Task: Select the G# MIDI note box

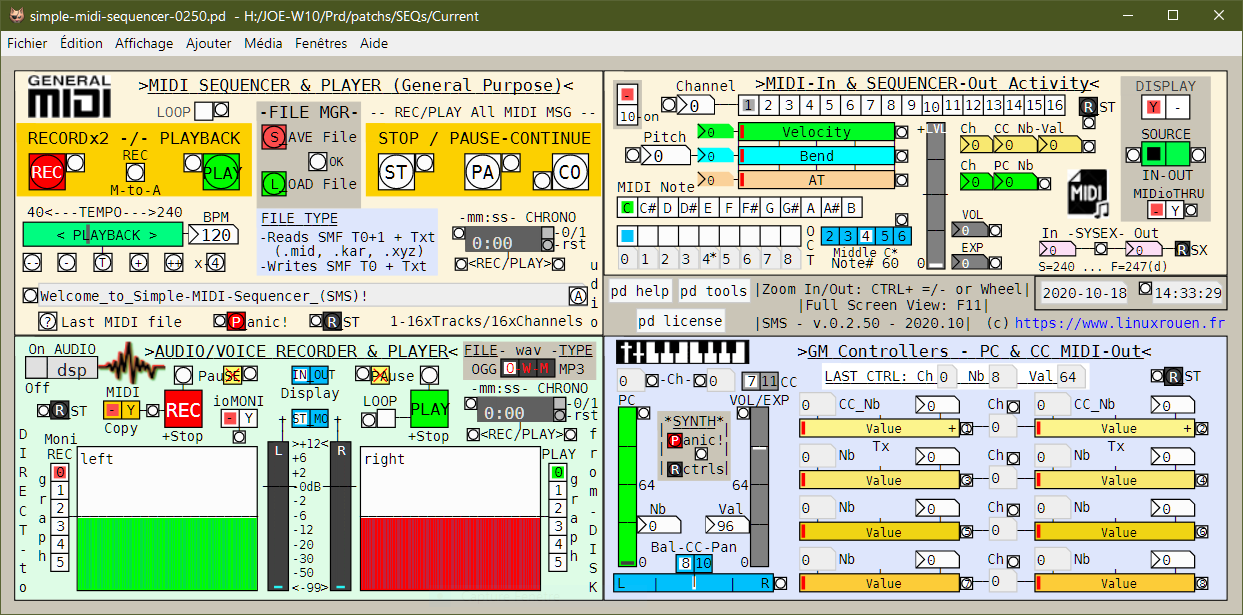Action: click(x=791, y=208)
